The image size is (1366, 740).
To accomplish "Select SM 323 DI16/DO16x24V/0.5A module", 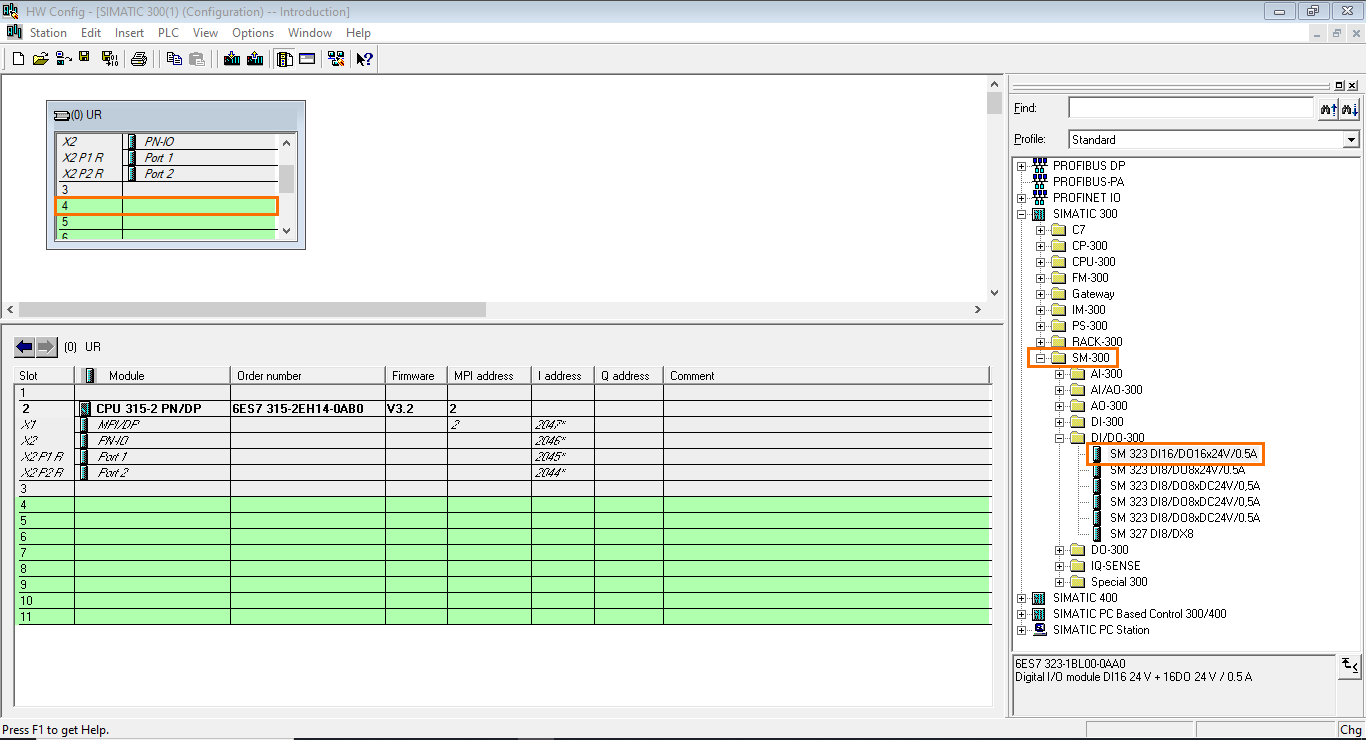I will tap(1184, 454).
